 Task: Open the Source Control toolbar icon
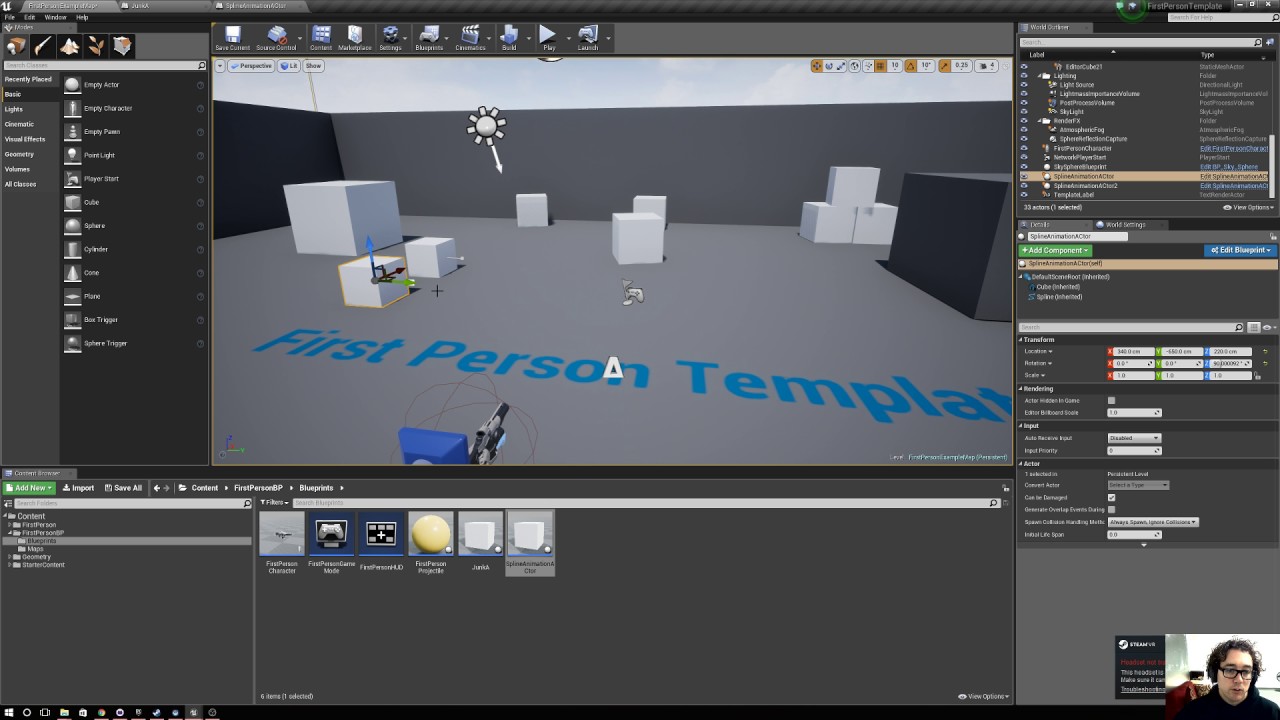(276, 39)
